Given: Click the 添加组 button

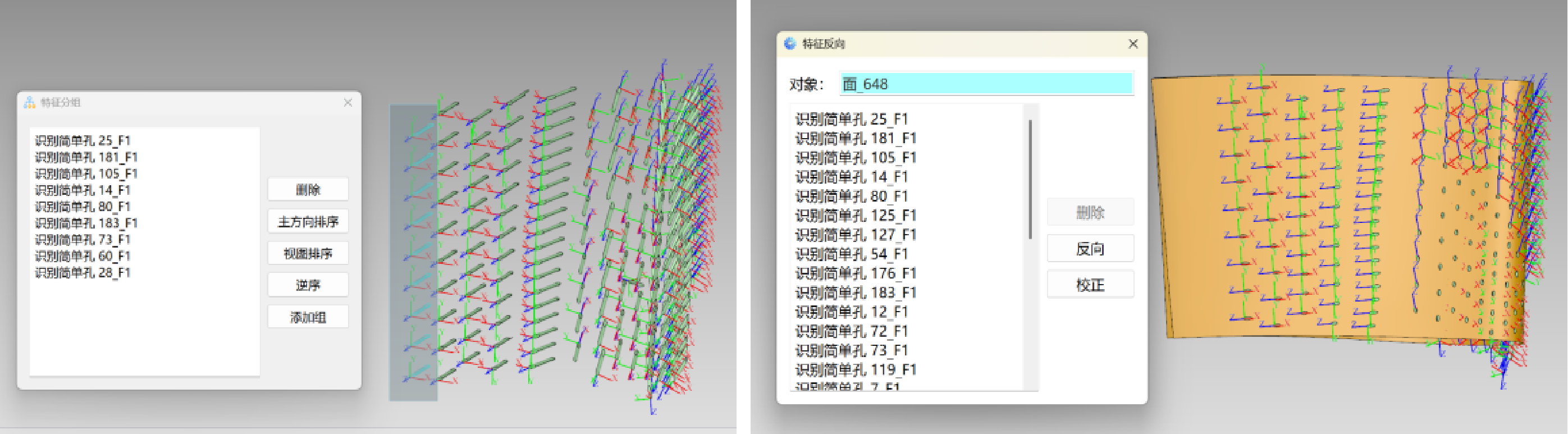Looking at the screenshot, I should (308, 317).
